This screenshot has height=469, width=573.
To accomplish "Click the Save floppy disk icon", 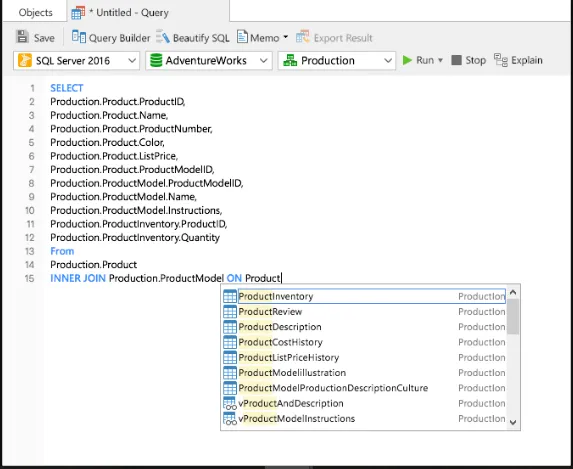I will point(22,37).
